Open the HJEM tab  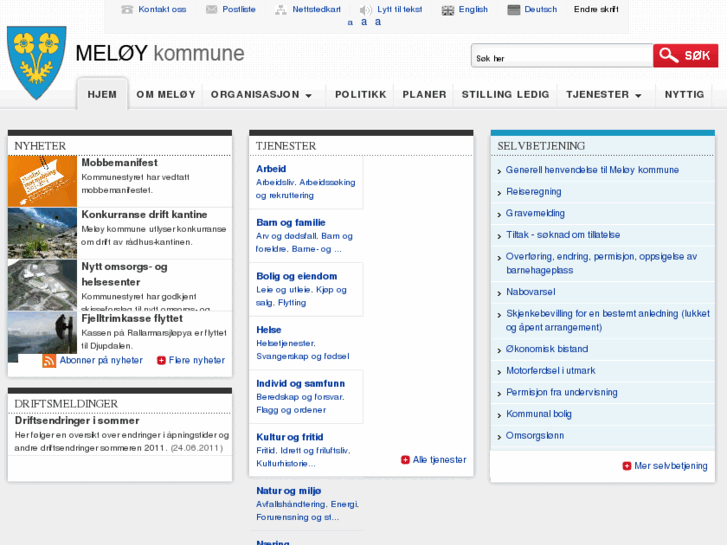pos(102,94)
